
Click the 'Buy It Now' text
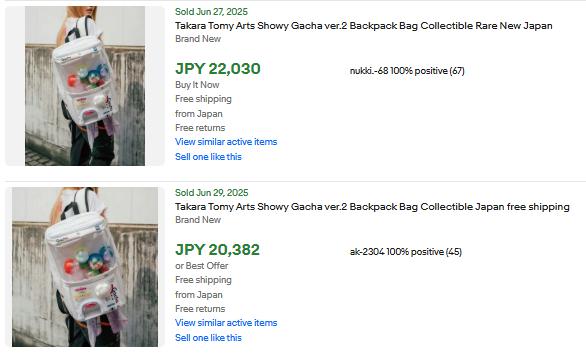(x=197, y=85)
